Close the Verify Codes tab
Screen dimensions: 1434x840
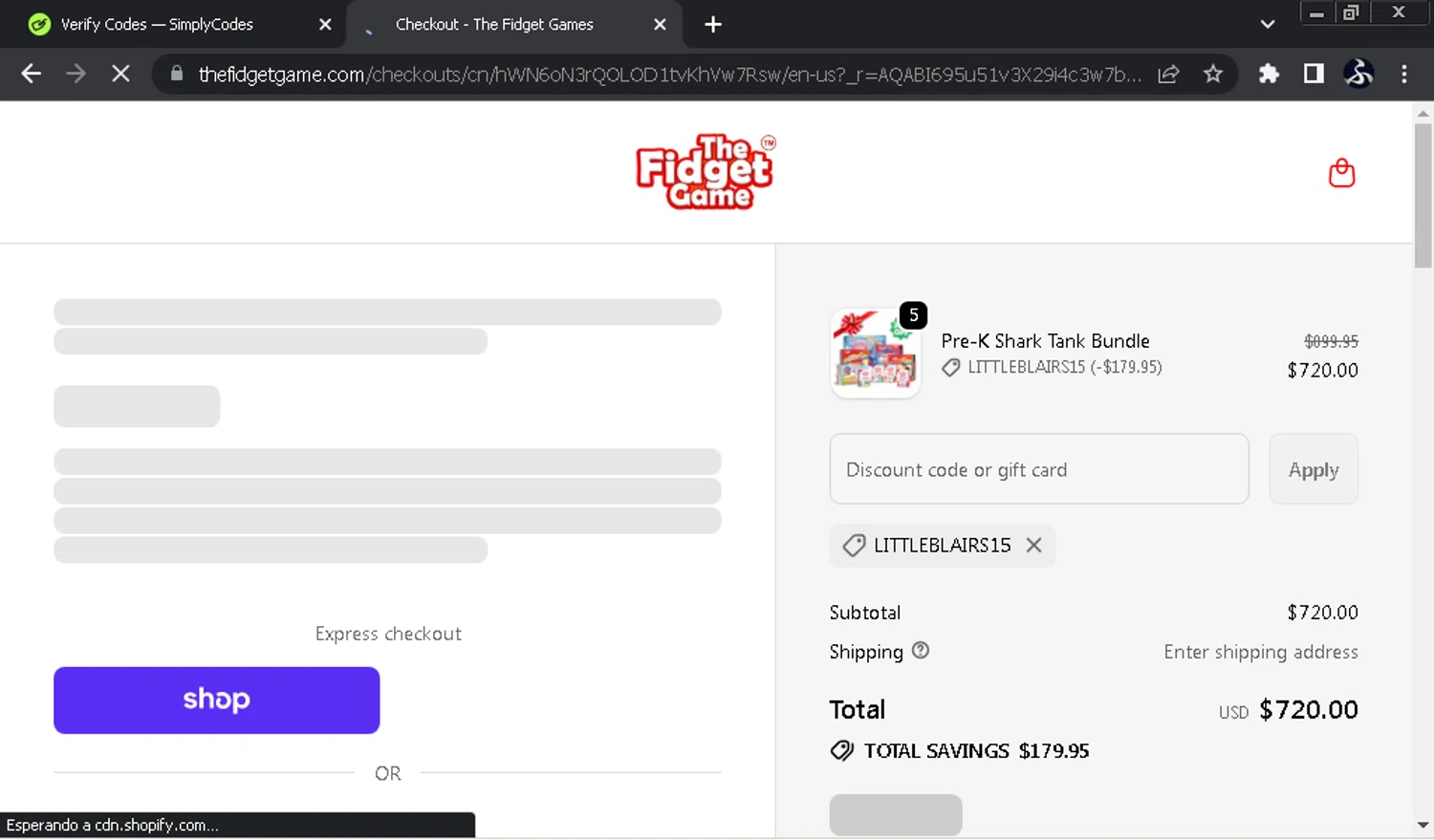pyautogui.click(x=325, y=25)
